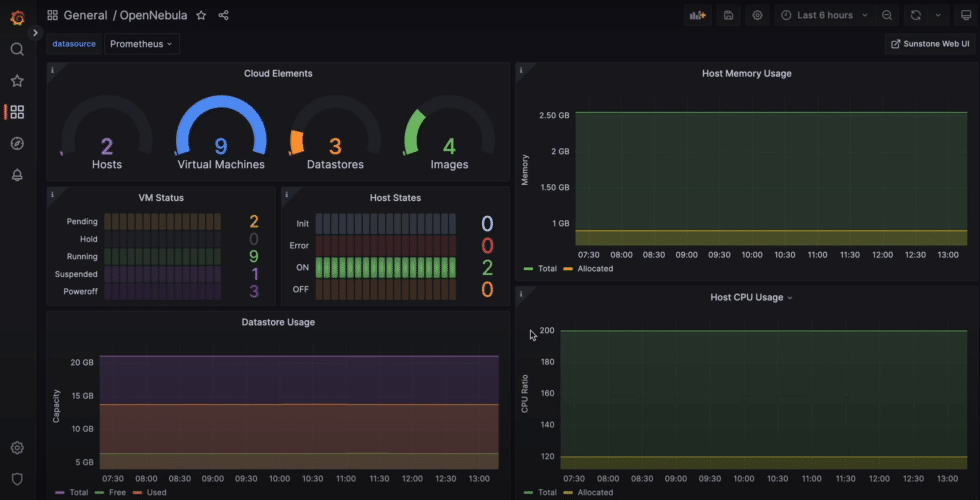The image size is (980, 500).
Task: Open the Grafana home logo
Action: click(x=18, y=17)
